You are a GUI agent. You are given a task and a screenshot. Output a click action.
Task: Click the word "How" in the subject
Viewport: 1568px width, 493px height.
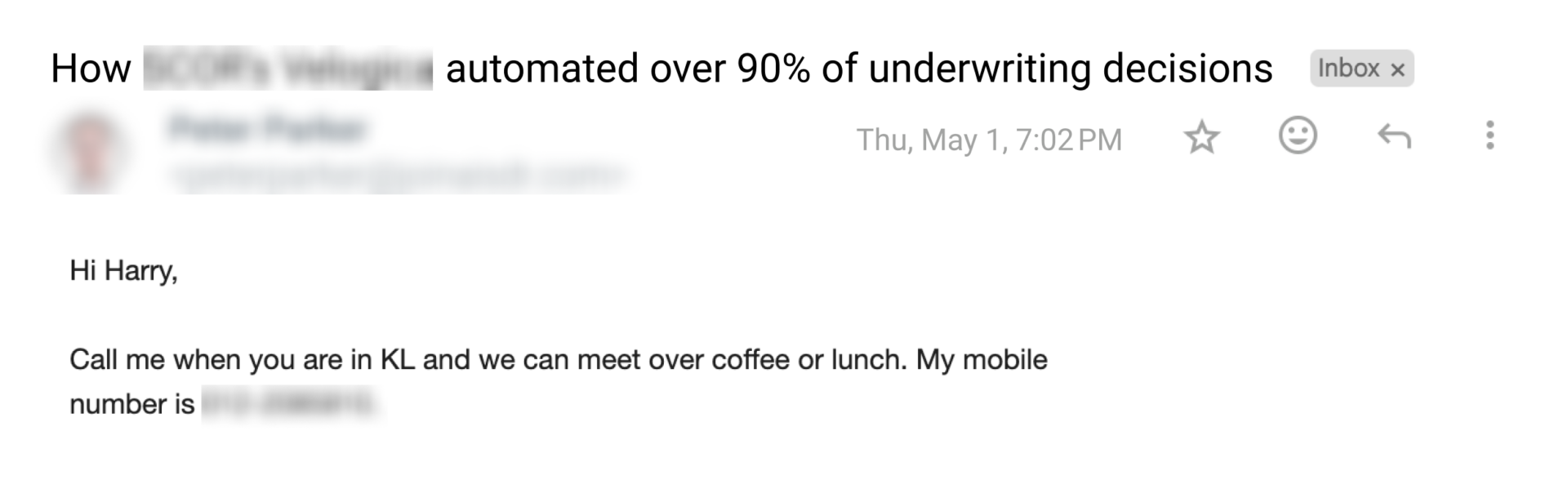(91, 69)
